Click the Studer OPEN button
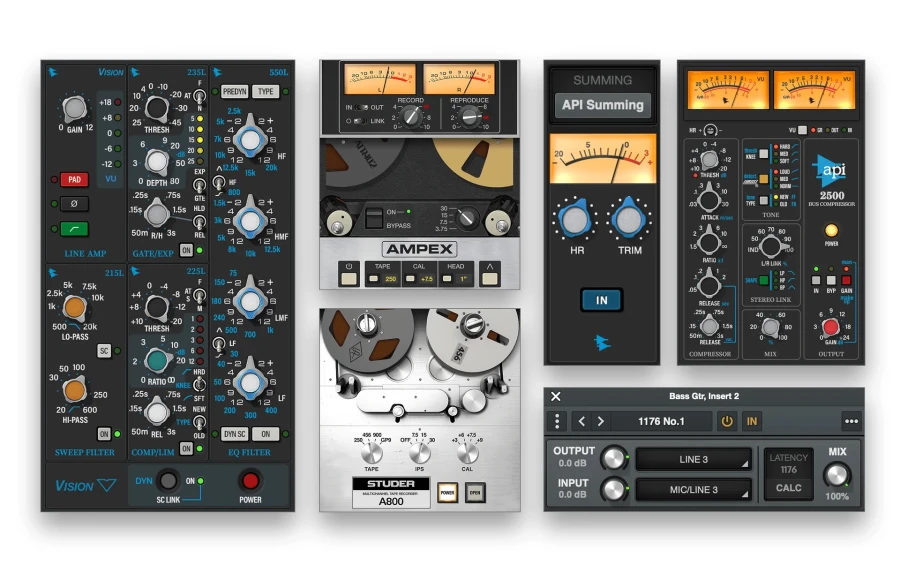The image size is (900, 573). click(x=475, y=493)
